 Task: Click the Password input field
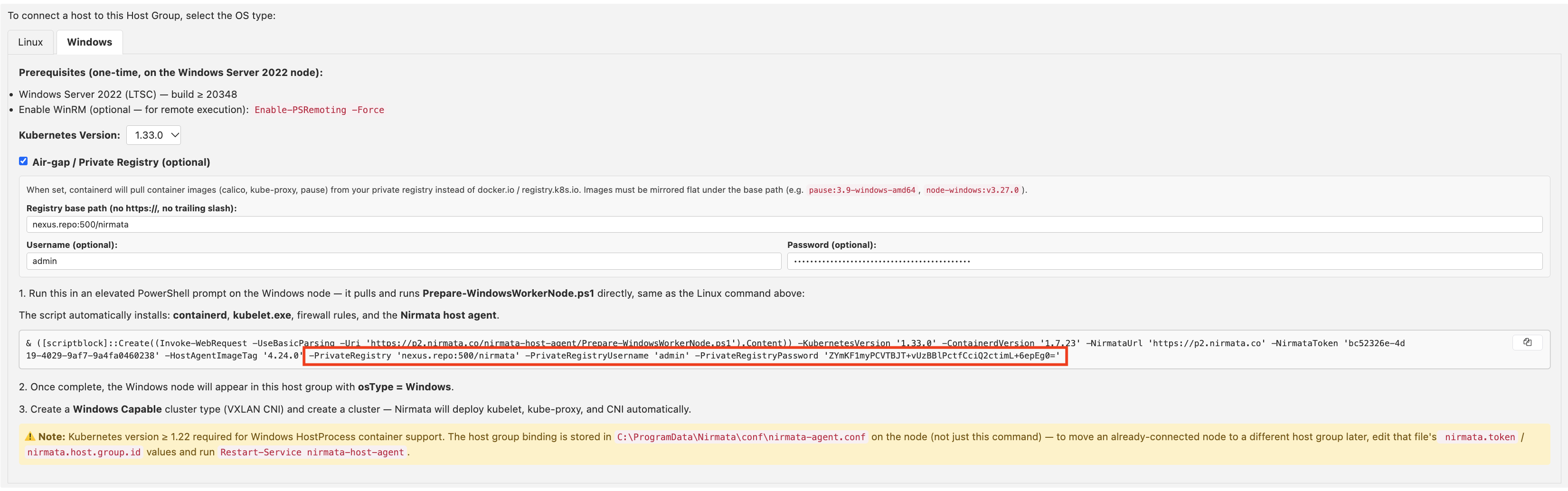tap(1164, 261)
